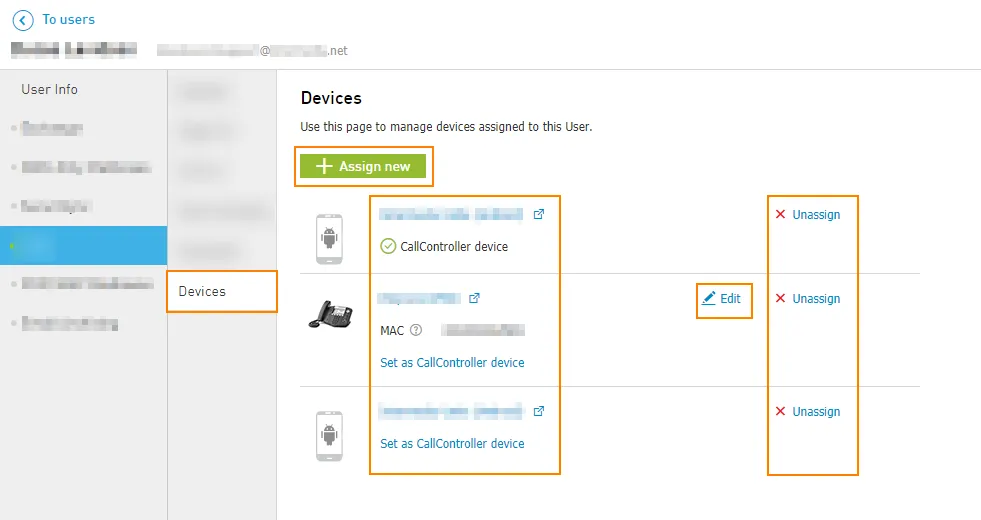The height and width of the screenshot is (520, 981).
Task: Open external link icon of last Android device
Action: [539, 411]
